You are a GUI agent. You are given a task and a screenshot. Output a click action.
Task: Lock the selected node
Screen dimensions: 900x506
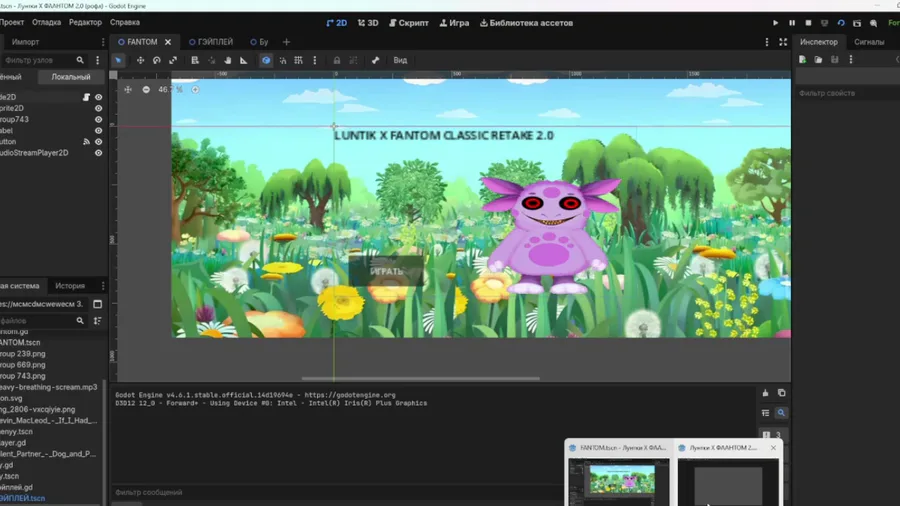tap(337, 60)
